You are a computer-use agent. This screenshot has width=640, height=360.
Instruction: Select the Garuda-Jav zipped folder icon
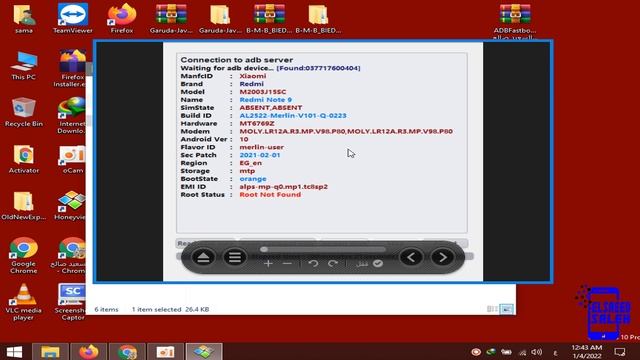click(x=220, y=19)
